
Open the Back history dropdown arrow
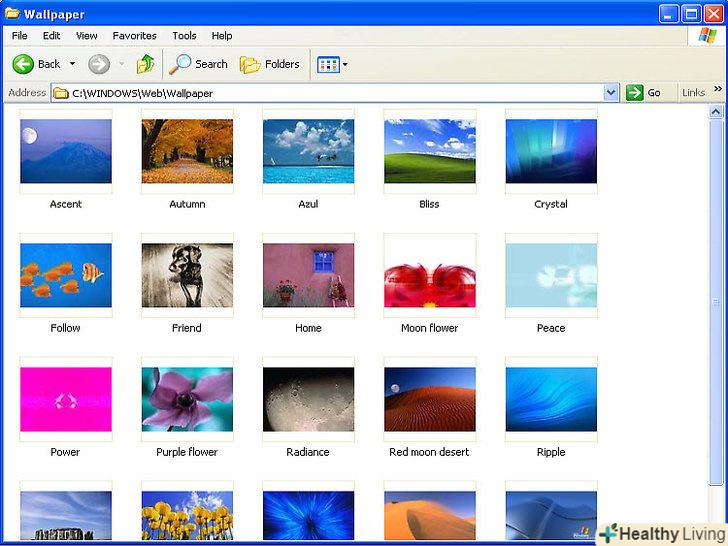tap(72, 64)
